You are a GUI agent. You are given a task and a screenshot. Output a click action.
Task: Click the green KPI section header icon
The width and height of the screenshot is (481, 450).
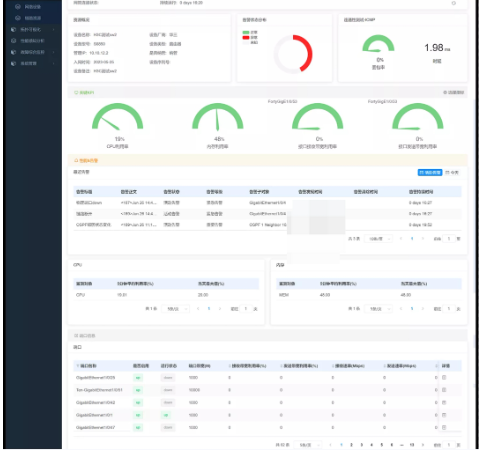coord(76,93)
